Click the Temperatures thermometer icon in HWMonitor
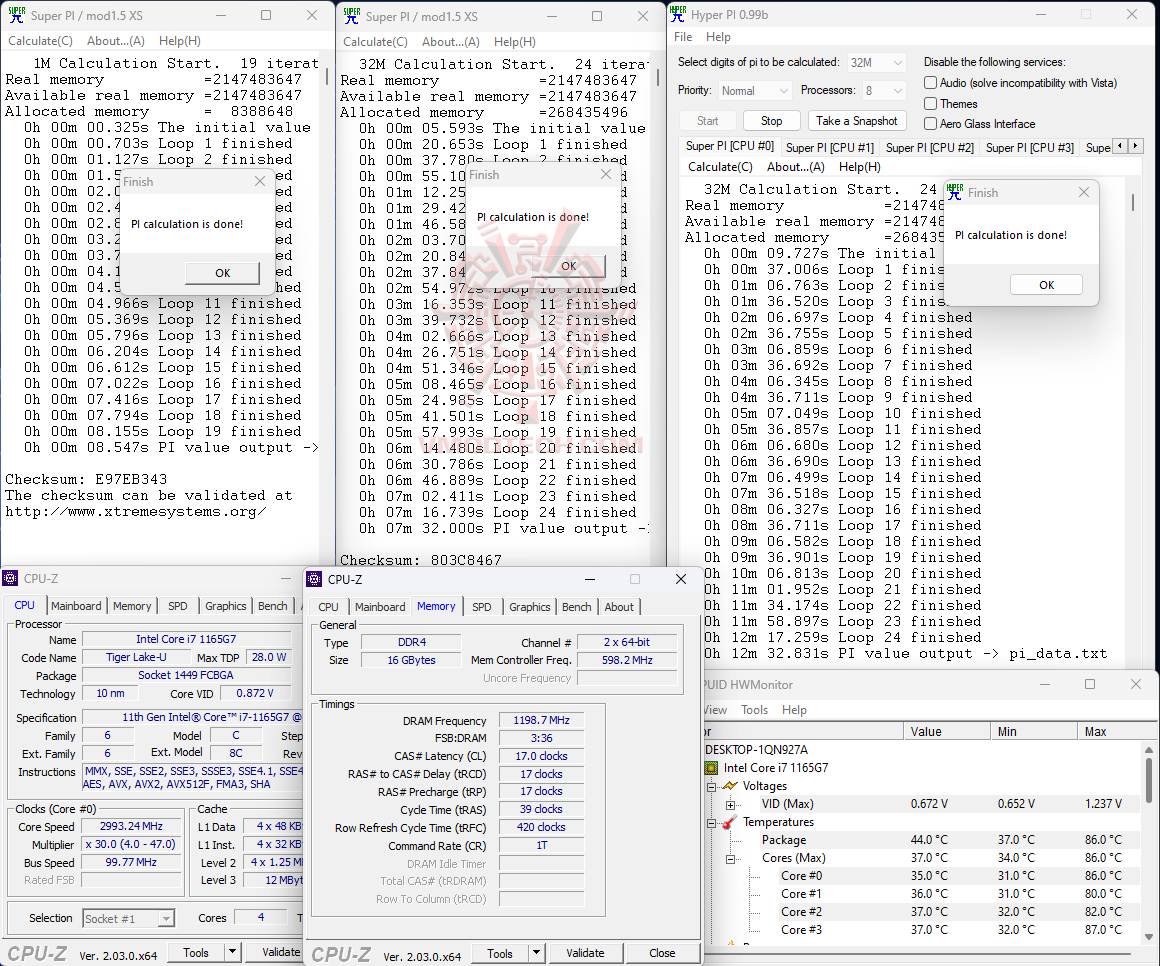Viewport: 1160px width, 966px height. pos(730,822)
